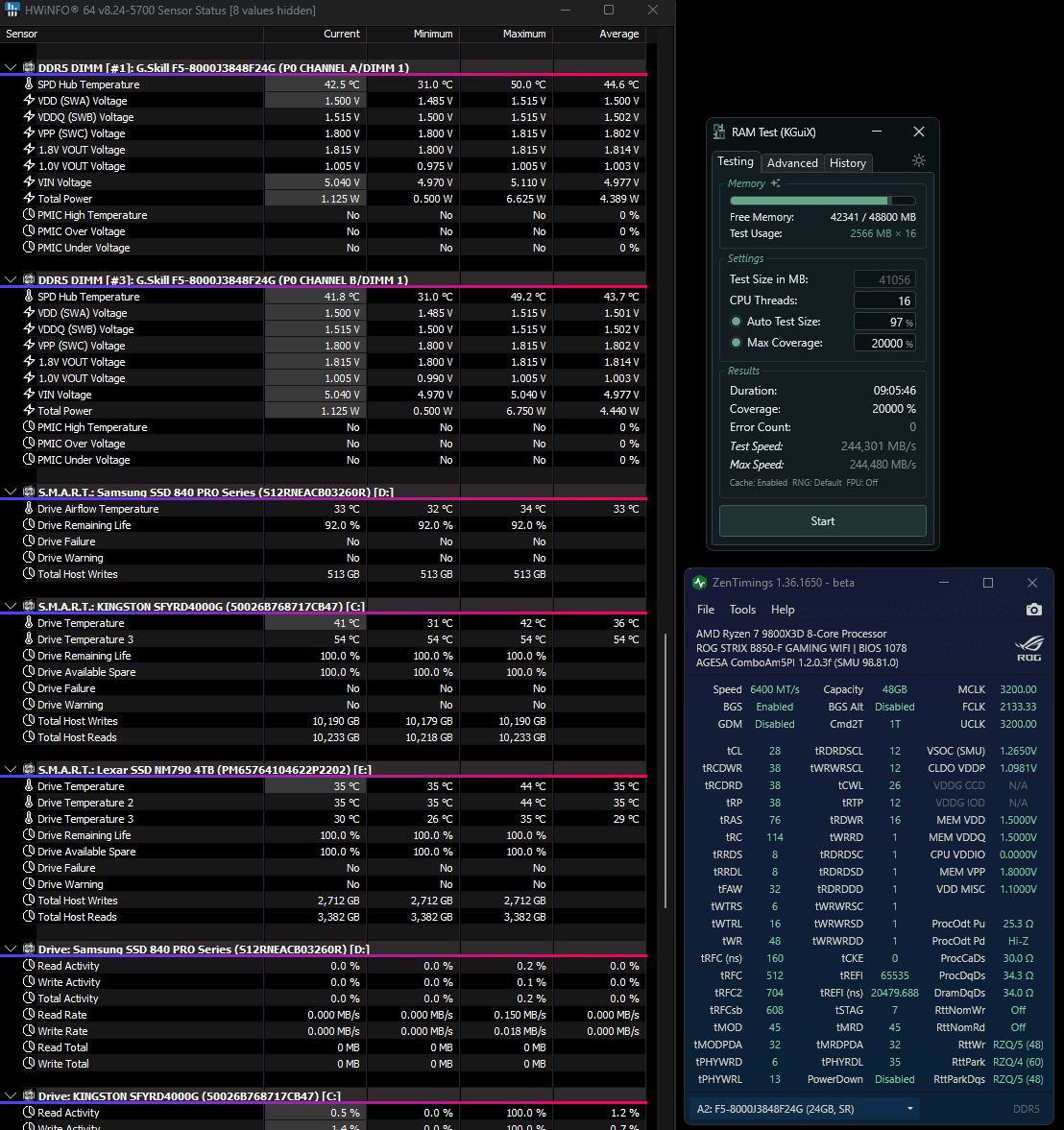Click thermometer icon of DIMM #1 SPD Hub Temperature
This screenshot has width=1064, height=1130.
click(x=29, y=84)
